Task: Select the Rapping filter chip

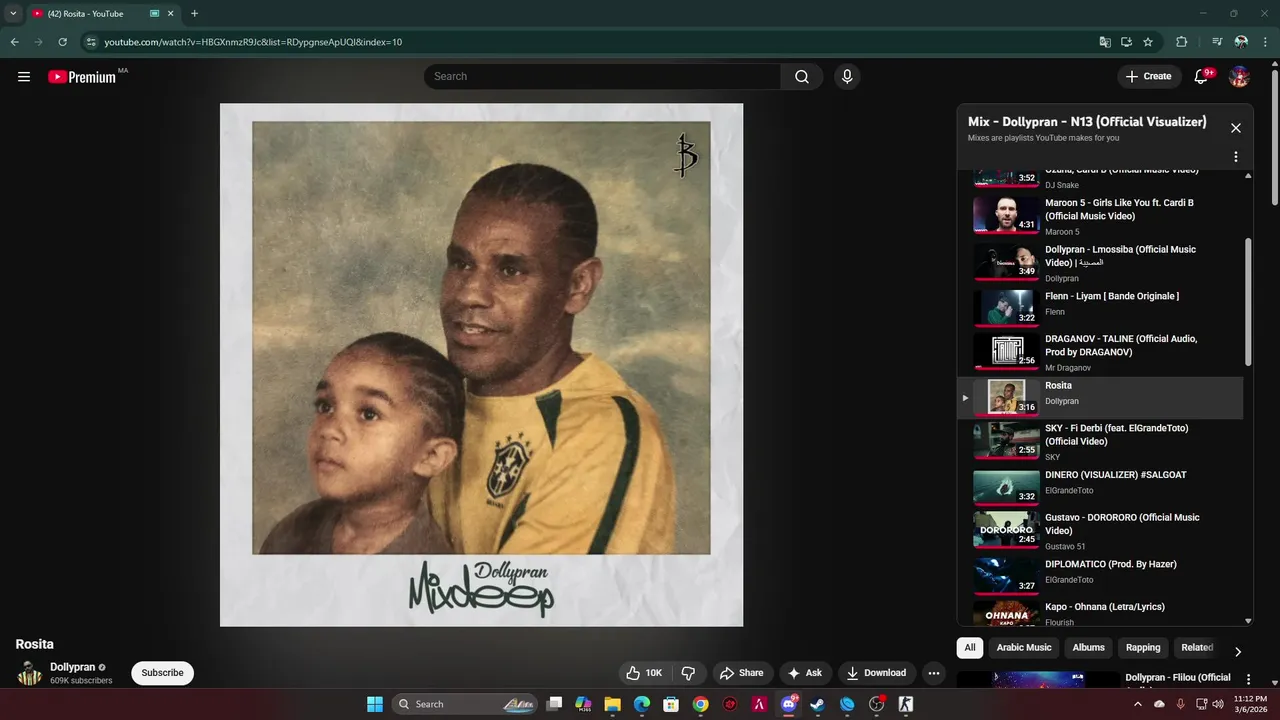Action: pyautogui.click(x=1143, y=648)
